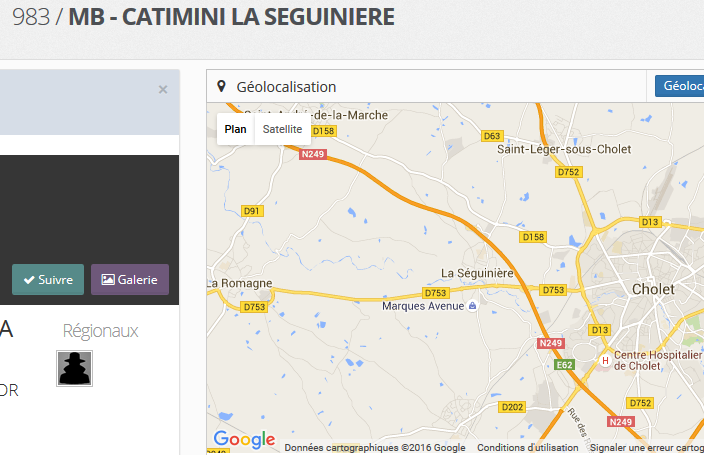This screenshot has height=455, width=704.
Task: Click the D91 road shield
Action: click(252, 210)
